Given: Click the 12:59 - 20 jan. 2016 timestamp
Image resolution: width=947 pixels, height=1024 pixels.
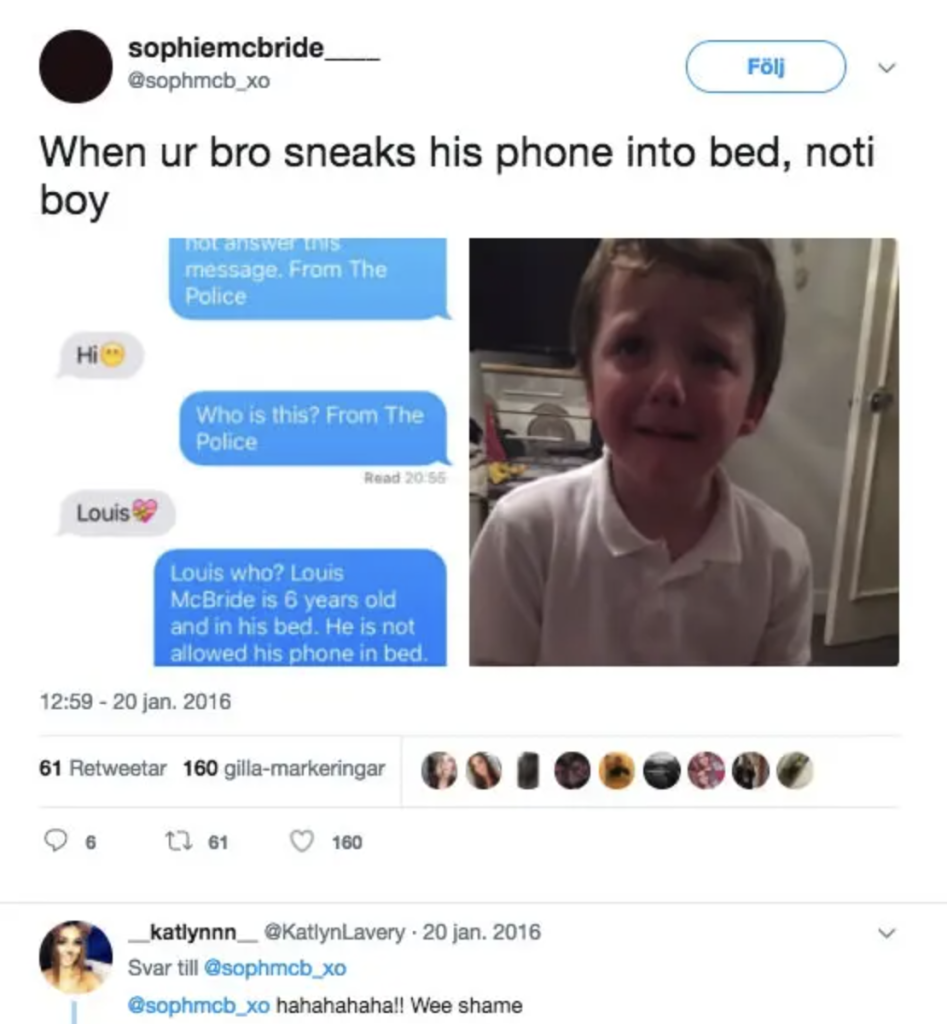Looking at the screenshot, I should pyautogui.click(x=135, y=701).
